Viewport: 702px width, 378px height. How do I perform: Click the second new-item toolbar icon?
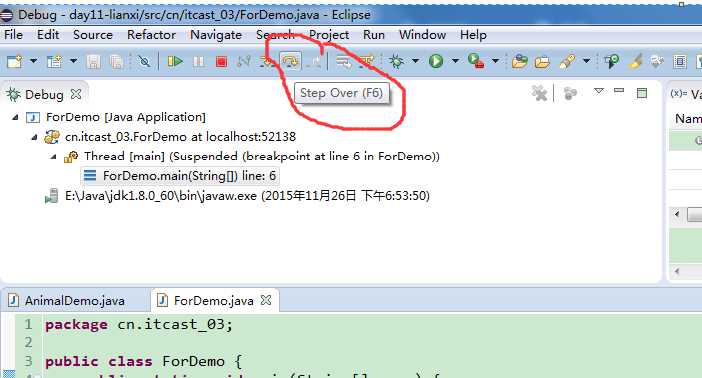pos(54,61)
